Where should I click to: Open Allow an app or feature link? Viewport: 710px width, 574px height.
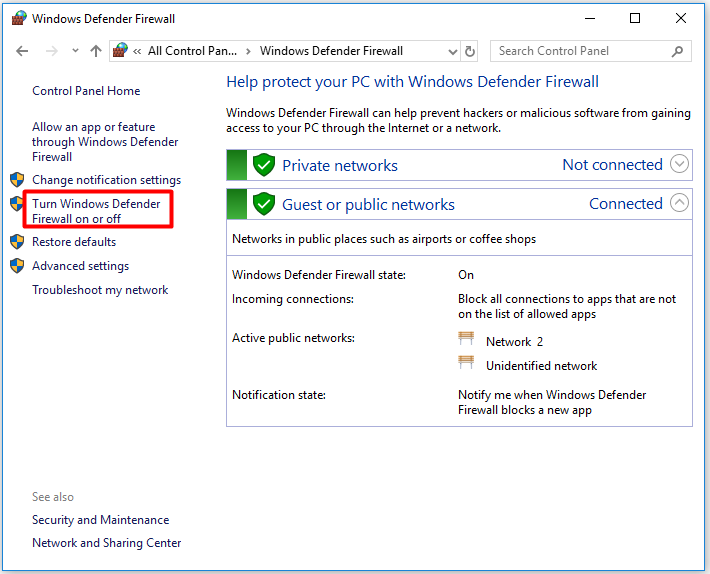pos(105,142)
